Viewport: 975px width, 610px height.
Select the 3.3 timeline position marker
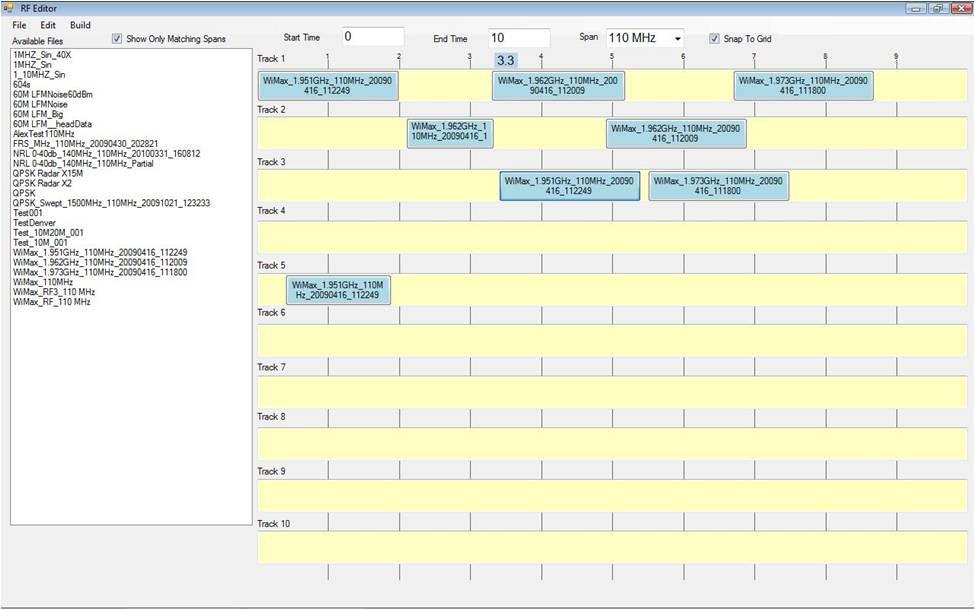[x=506, y=60]
